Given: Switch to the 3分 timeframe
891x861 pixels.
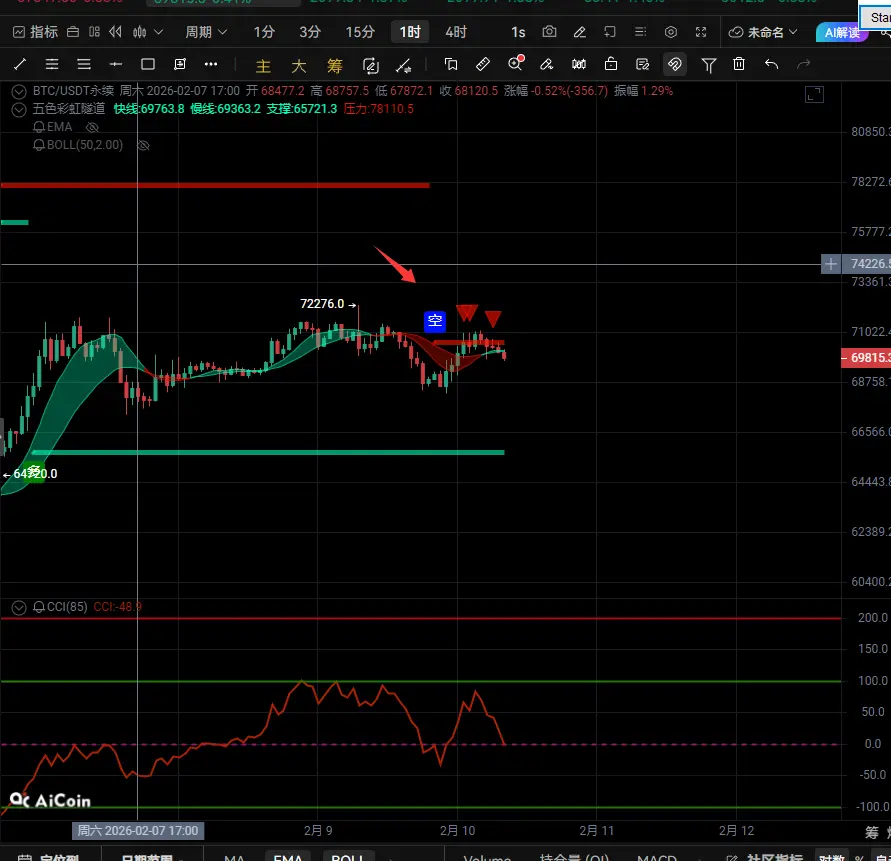Looking at the screenshot, I should (x=310, y=32).
